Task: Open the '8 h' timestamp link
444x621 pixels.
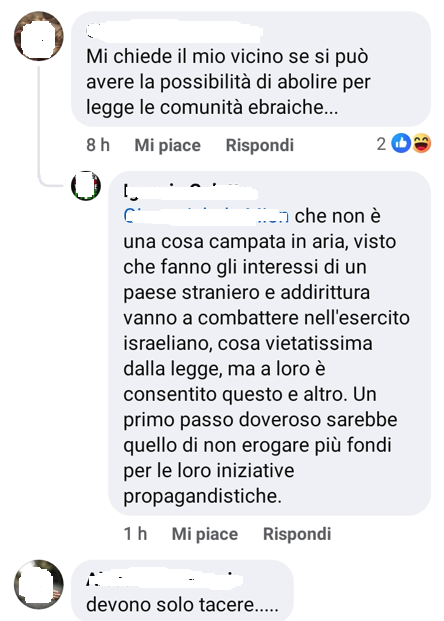Action: point(98,145)
